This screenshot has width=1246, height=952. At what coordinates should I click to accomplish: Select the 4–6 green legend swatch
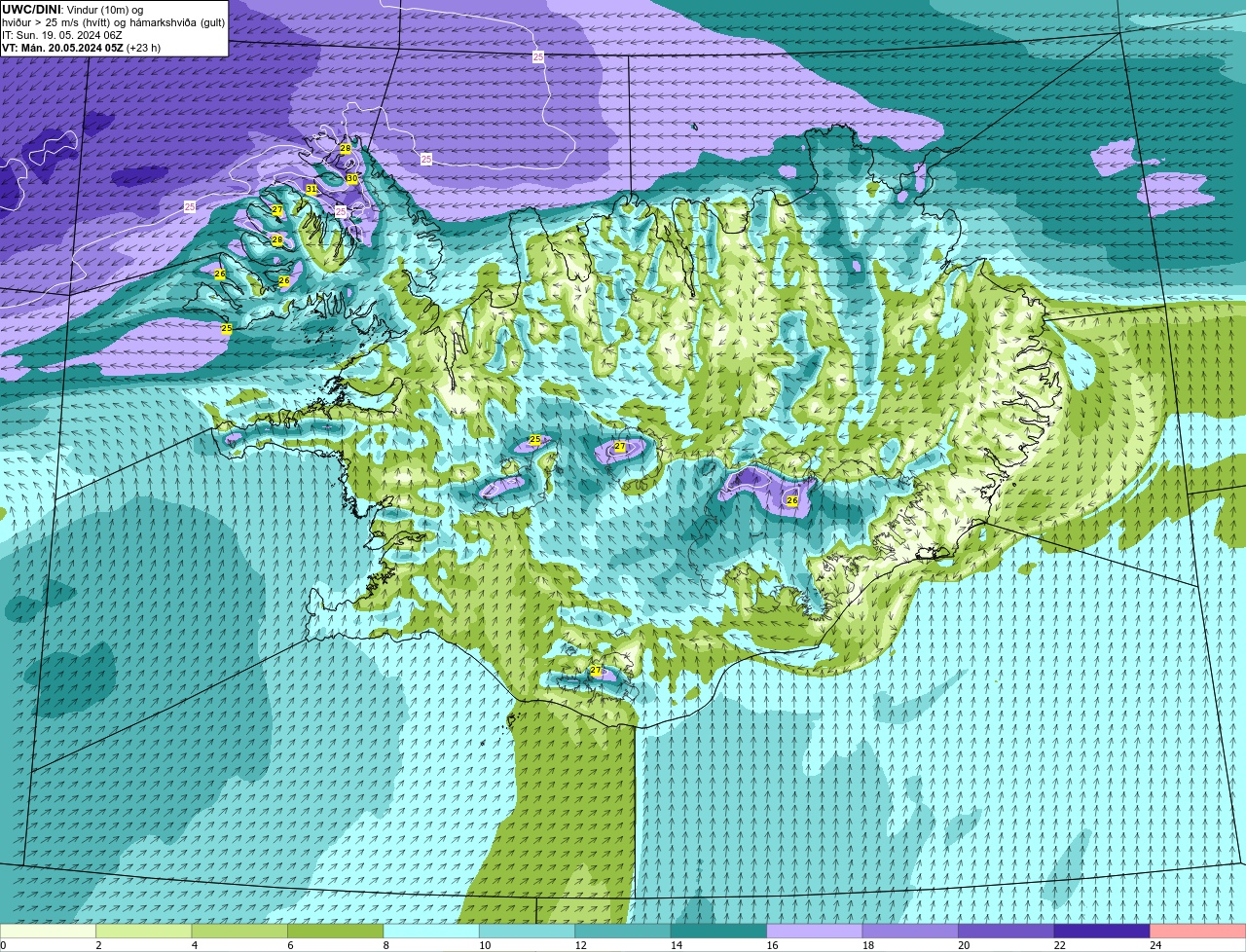click(x=239, y=932)
